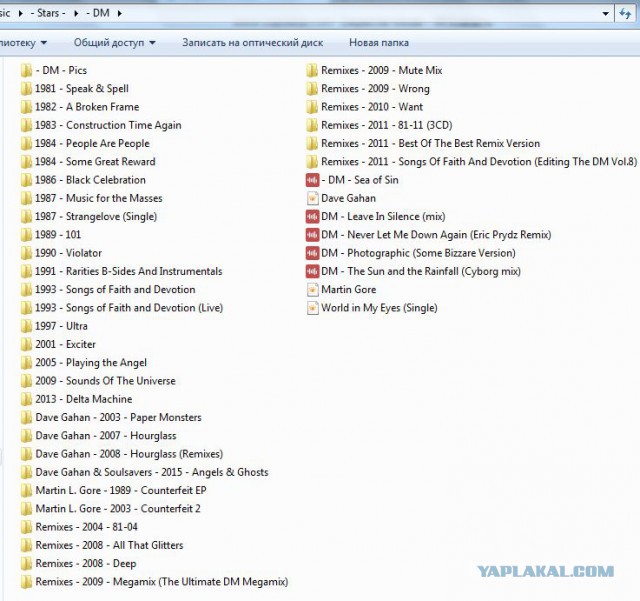Click the folder icon of 1997 - Ultra
This screenshot has height=601, width=640.
point(26,326)
